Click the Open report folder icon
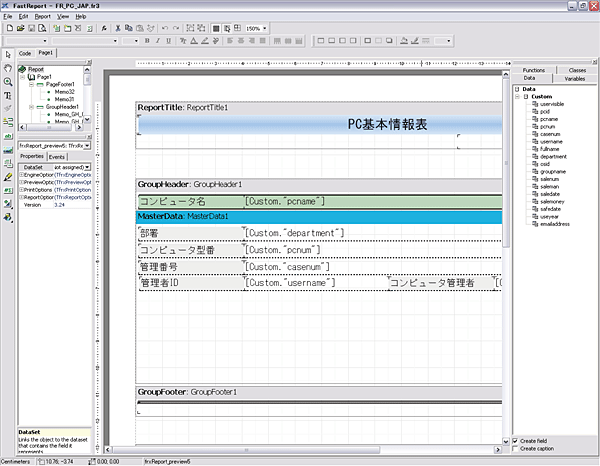Viewport: 600px width, 466px height. pyautogui.click(x=20, y=28)
